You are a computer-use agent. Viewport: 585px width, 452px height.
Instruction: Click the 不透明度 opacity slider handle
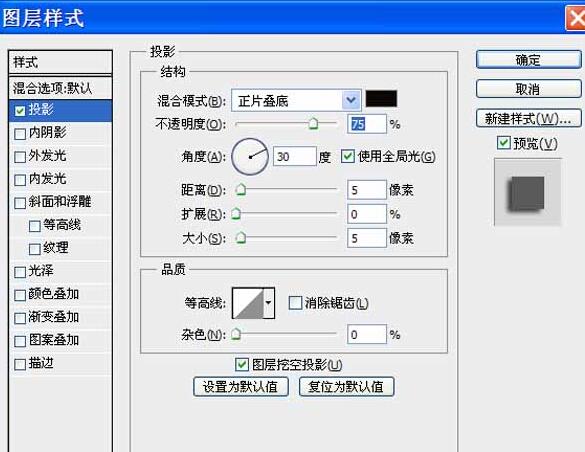coord(313,123)
